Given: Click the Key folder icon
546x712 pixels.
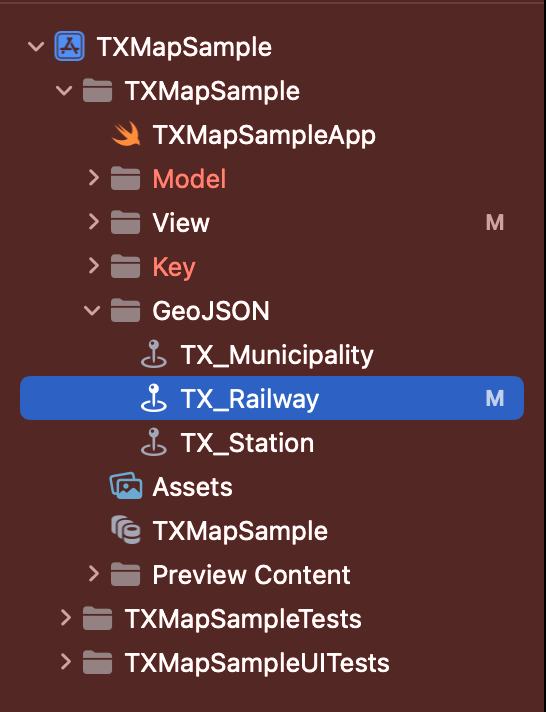Looking at the screenshot, I should click(x=125, y=267).
